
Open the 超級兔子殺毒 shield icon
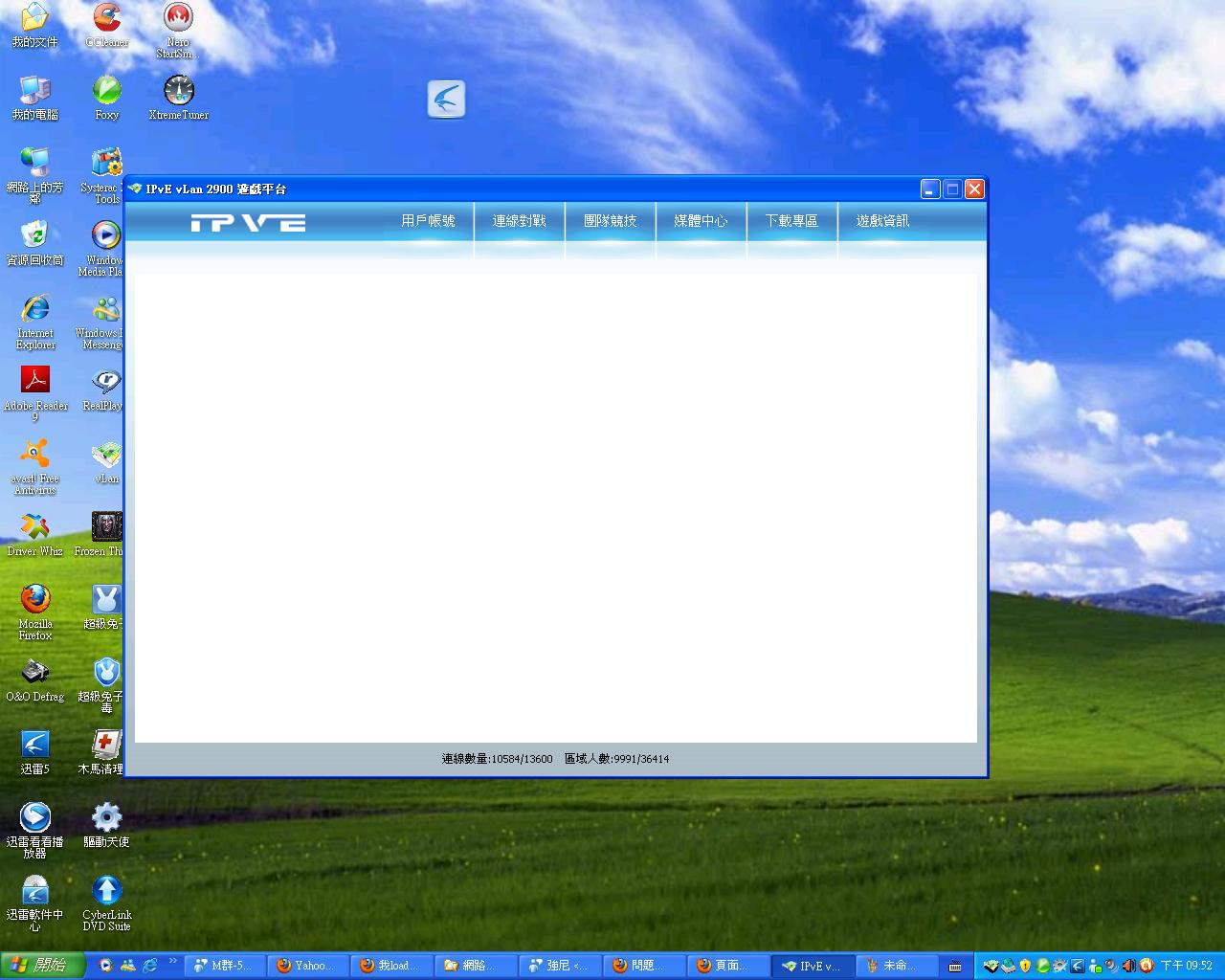[103, 685]
